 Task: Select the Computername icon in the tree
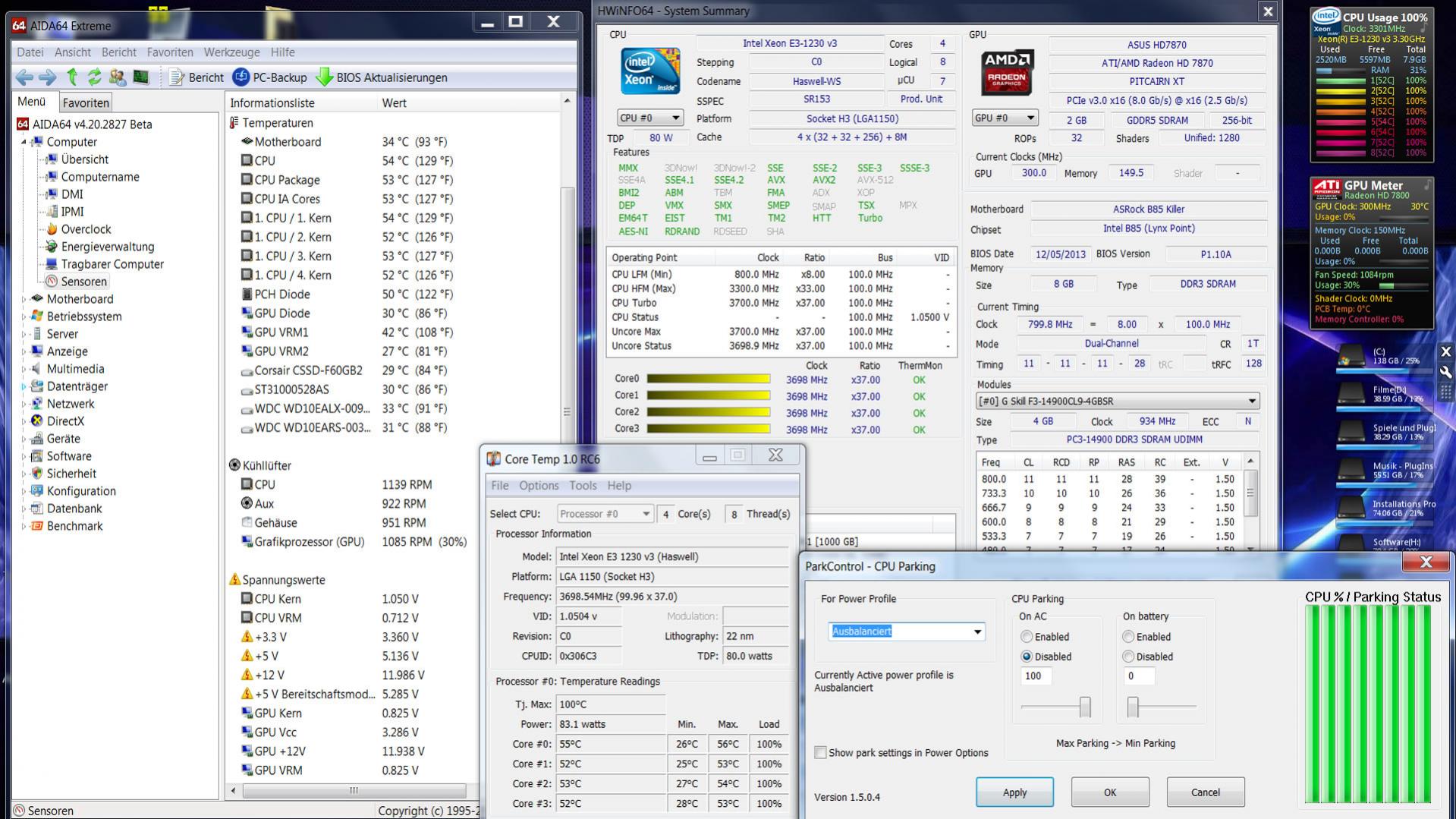(x=52, y=177)
